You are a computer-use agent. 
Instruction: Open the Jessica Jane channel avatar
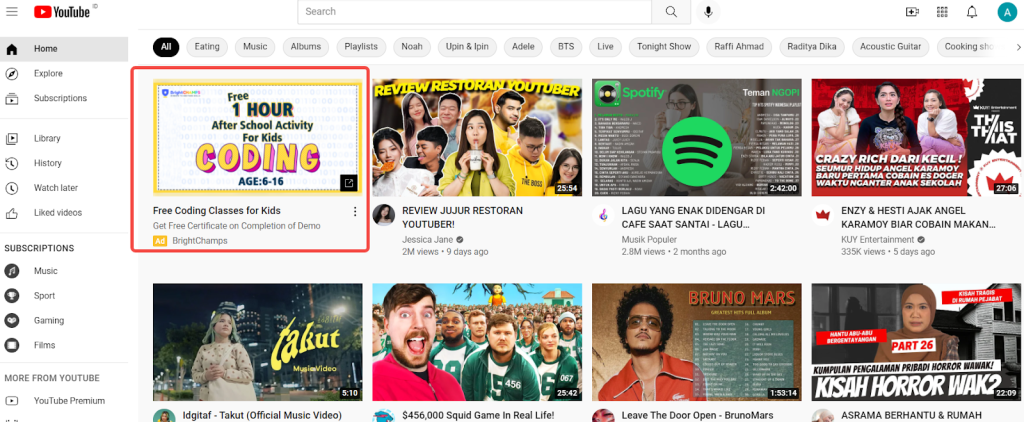383,215
